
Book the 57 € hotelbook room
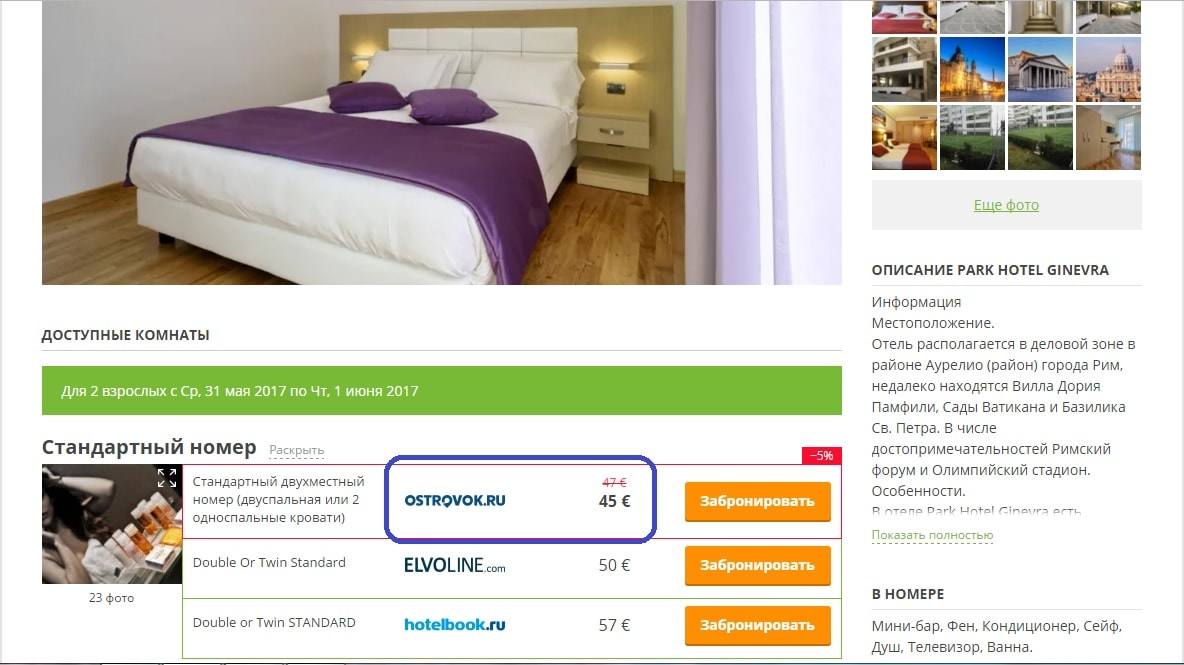click(x=757, y=625)
